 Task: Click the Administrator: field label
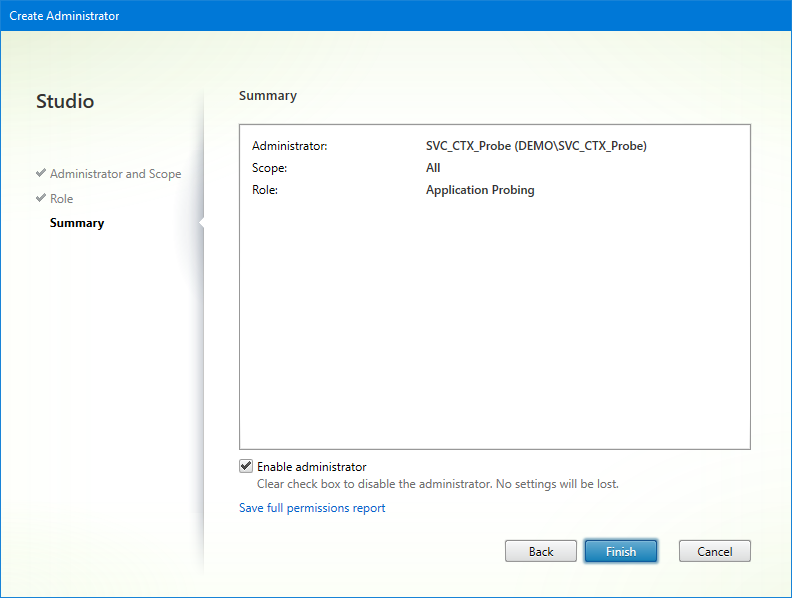pyautogui.click(x=289, y=146)
